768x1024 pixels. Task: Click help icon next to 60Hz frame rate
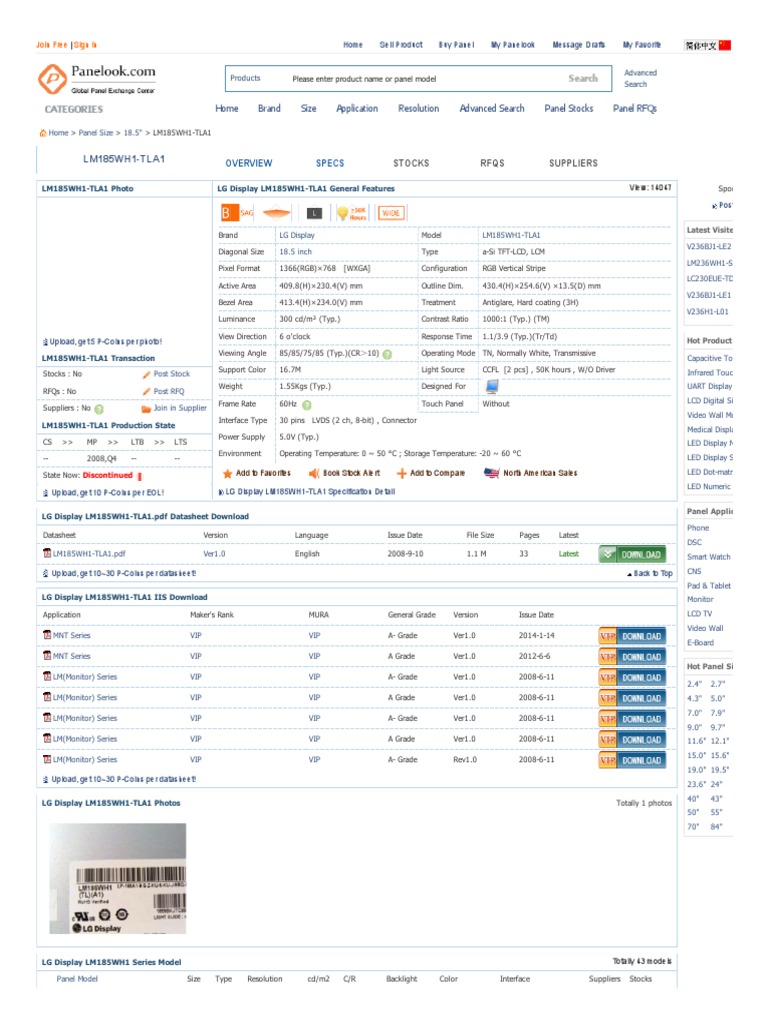tap(307, 405)
